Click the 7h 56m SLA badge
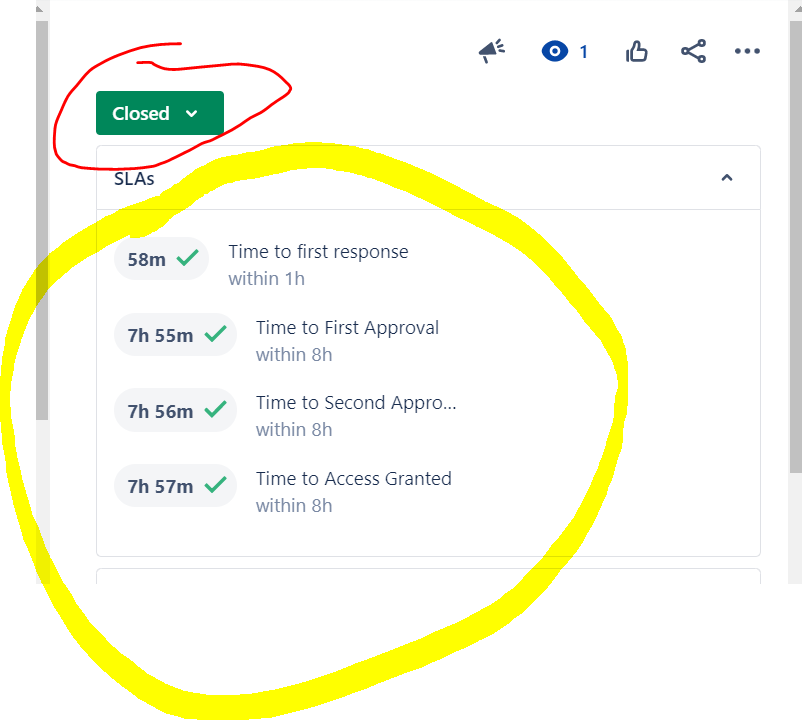 point(175,411)
